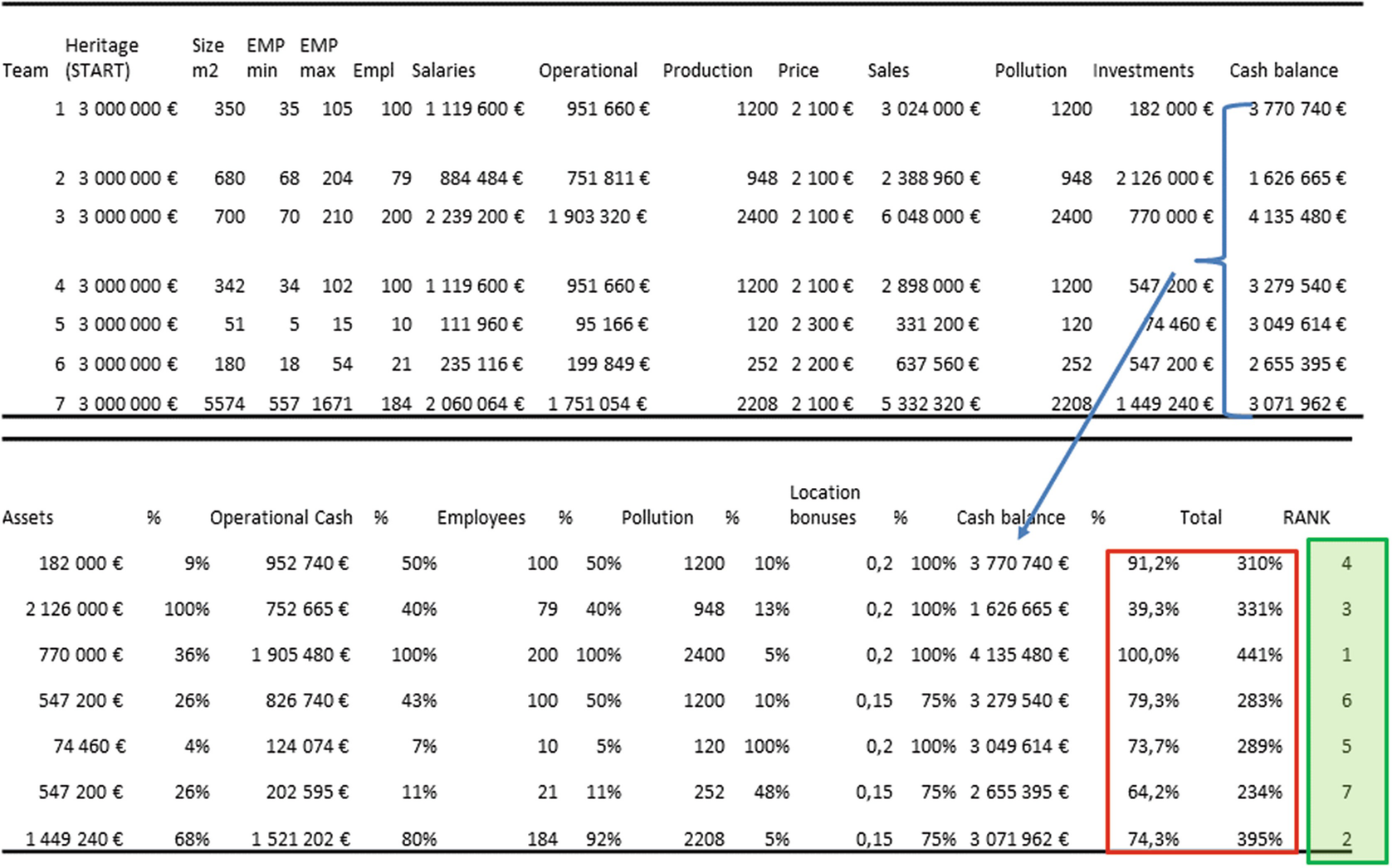
Task: Select operational cash '952 740 €'
Action: (x=307, y=563)
